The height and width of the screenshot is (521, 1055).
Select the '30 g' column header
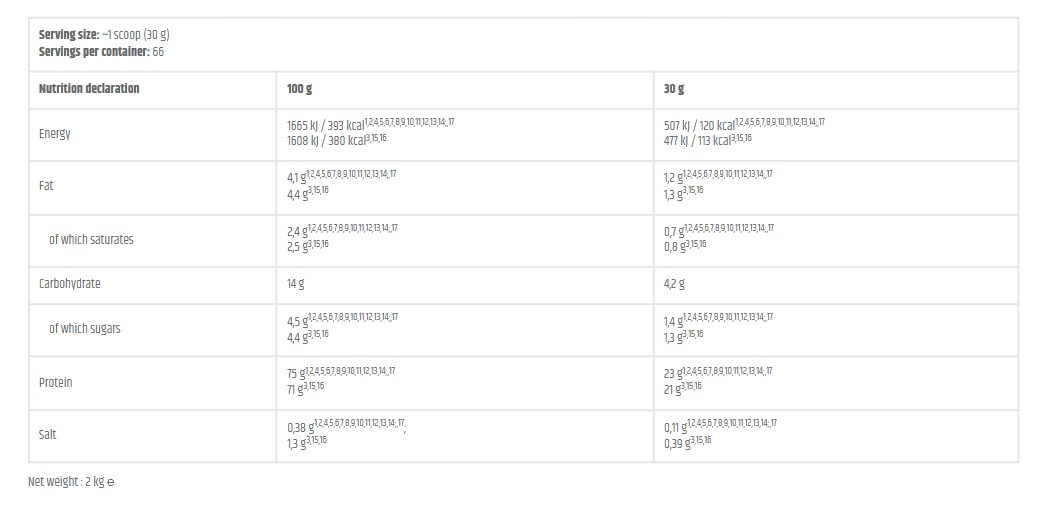click(x=674, y=89)
